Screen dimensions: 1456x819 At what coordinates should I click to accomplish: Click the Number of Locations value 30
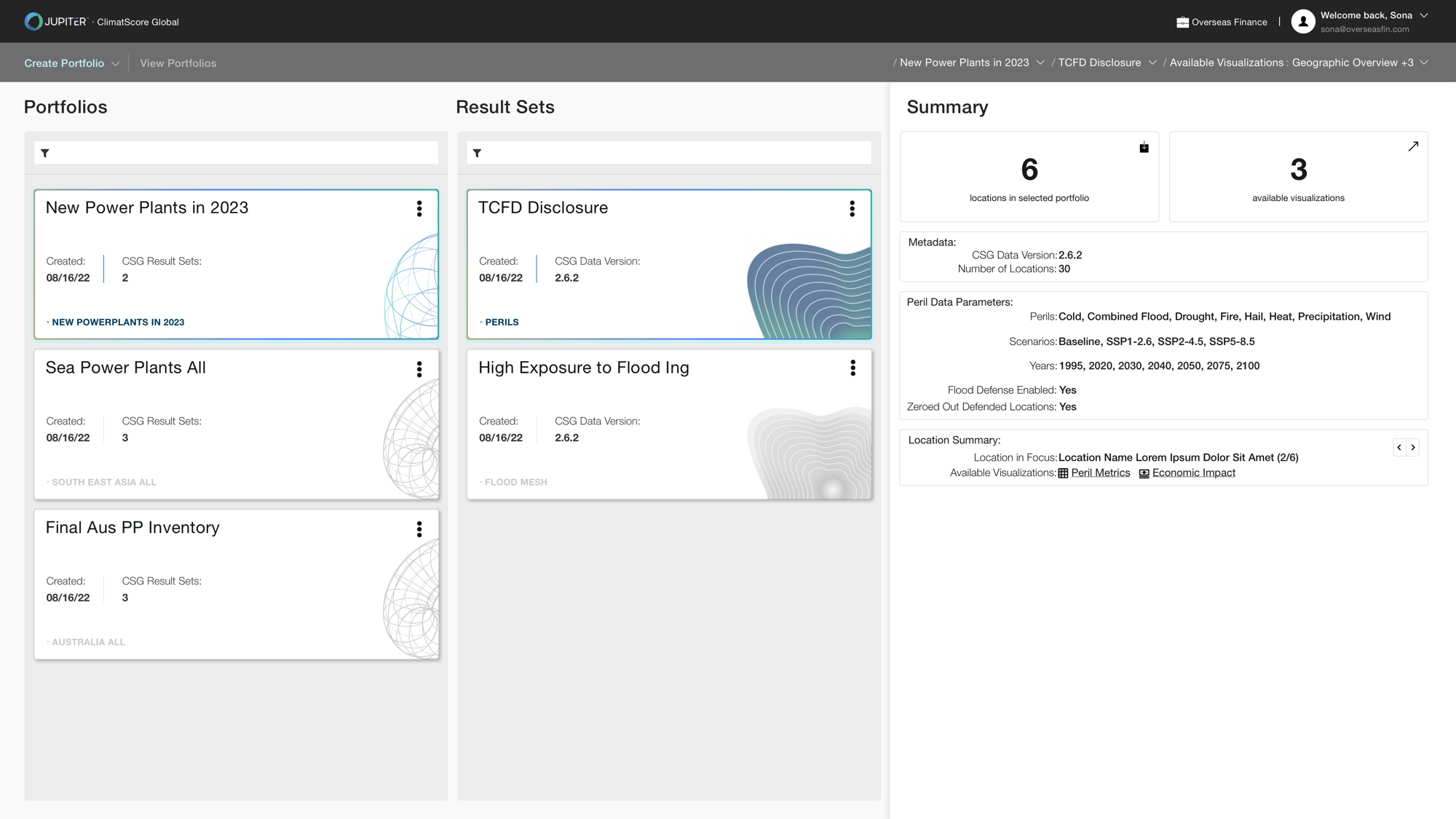click(1064, 269)
